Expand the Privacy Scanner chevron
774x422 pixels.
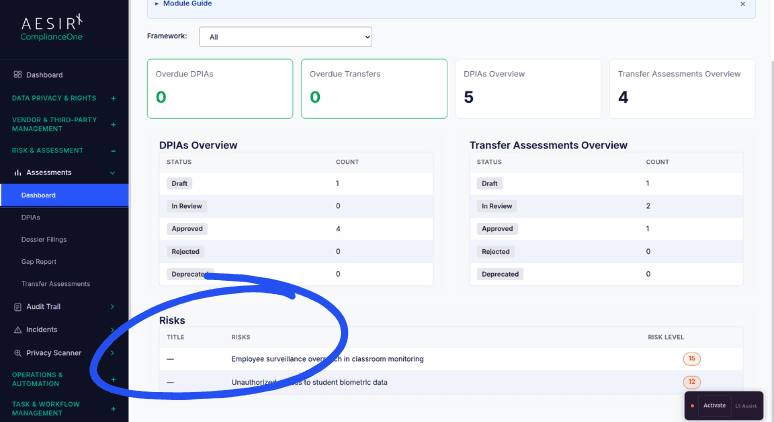113,353
